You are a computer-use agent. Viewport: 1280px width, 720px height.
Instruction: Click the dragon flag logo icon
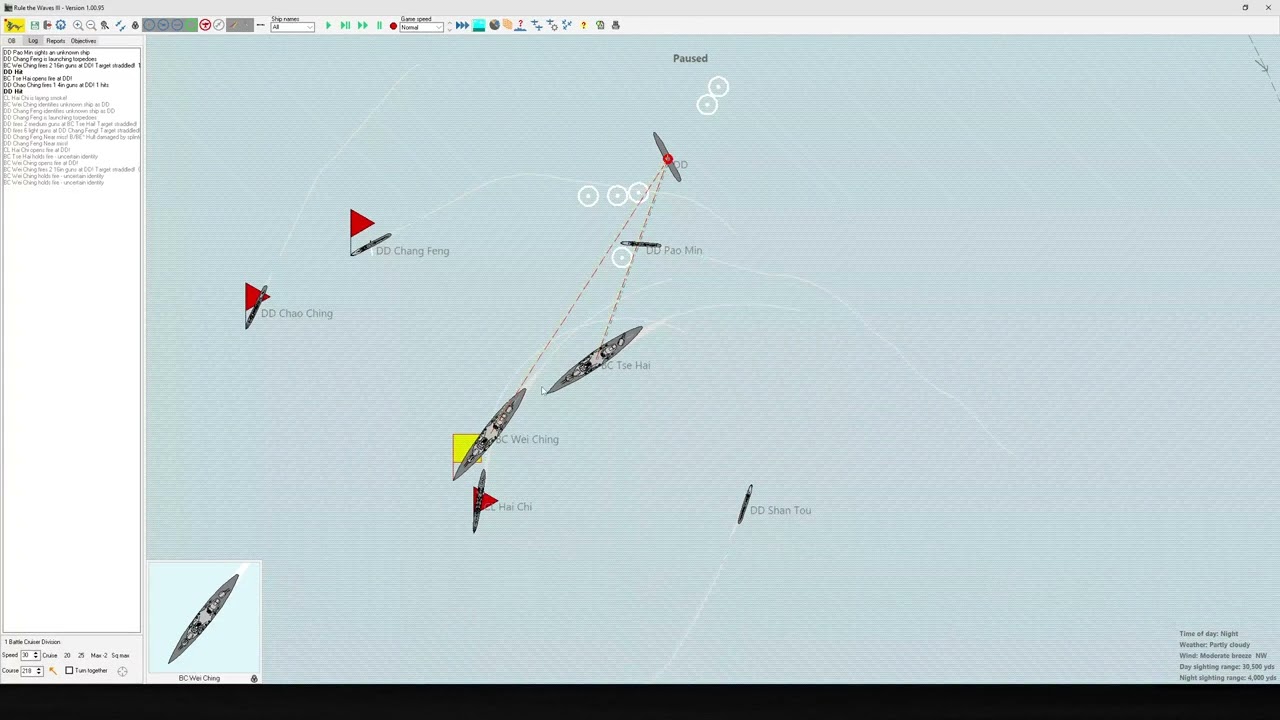(14, 25)
